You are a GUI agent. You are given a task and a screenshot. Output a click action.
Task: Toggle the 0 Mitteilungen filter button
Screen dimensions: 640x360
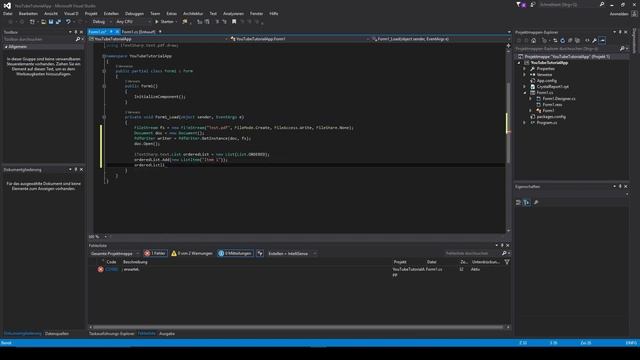[x=235, y=253]
